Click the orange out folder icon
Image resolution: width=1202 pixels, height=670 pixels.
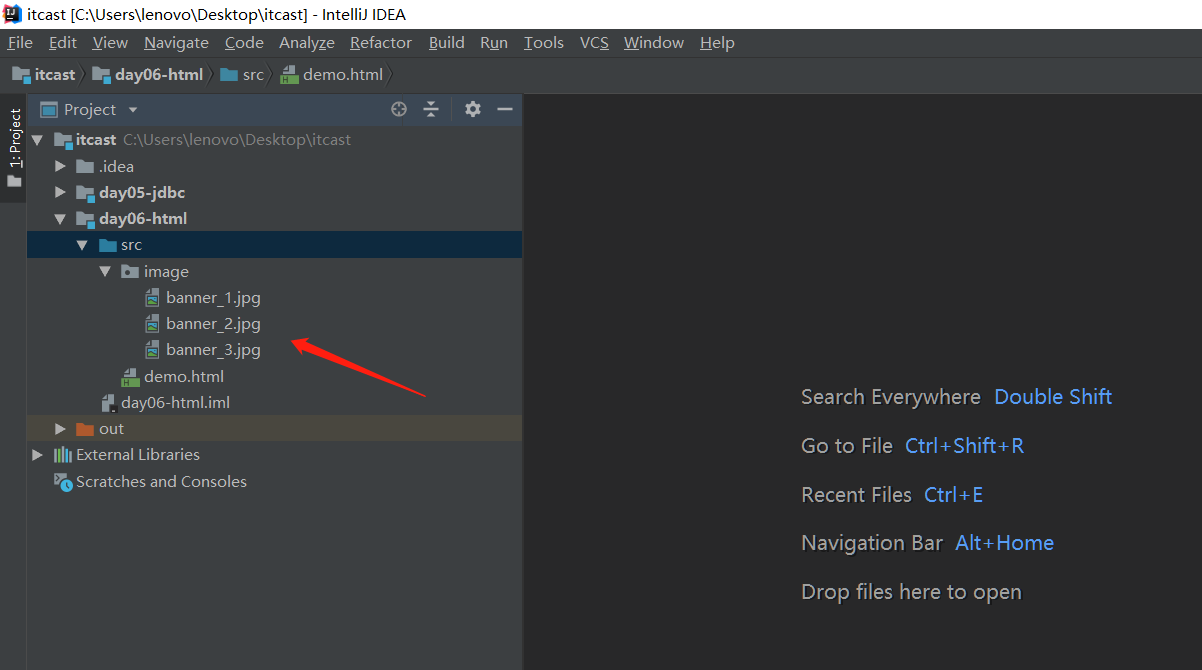(85, 428)
